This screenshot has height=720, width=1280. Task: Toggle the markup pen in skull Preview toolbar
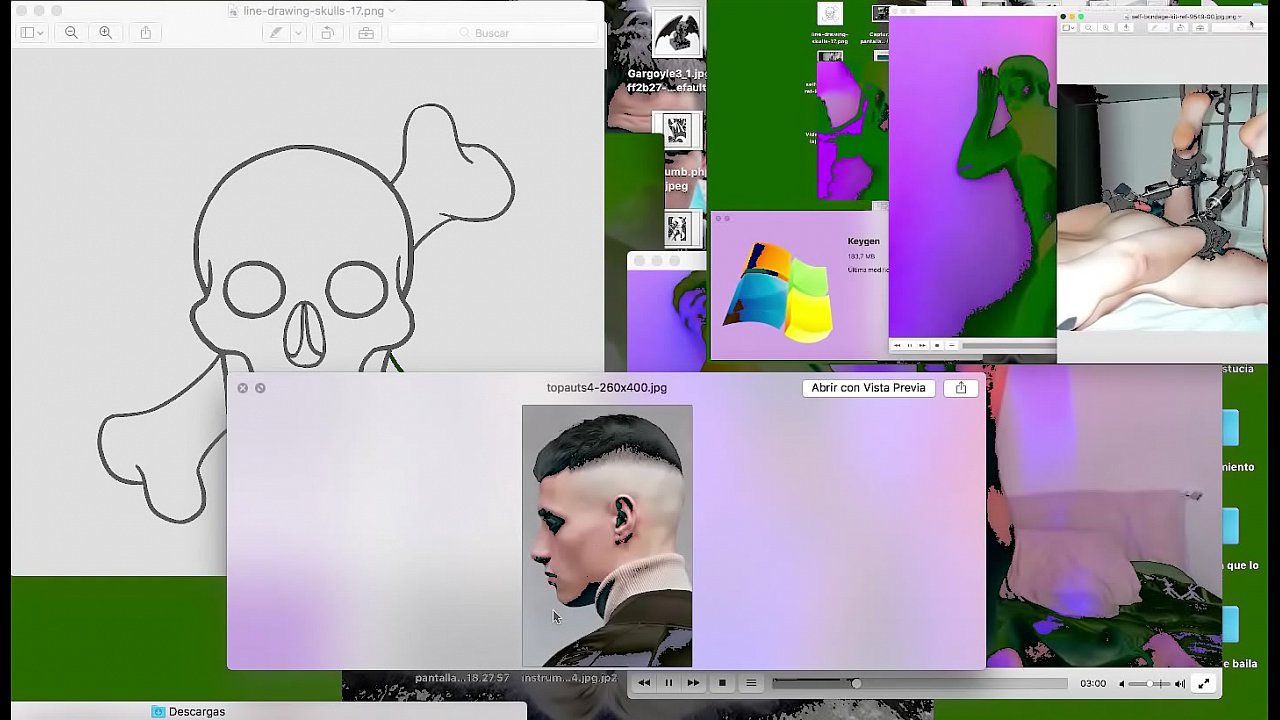pos(276,33)
